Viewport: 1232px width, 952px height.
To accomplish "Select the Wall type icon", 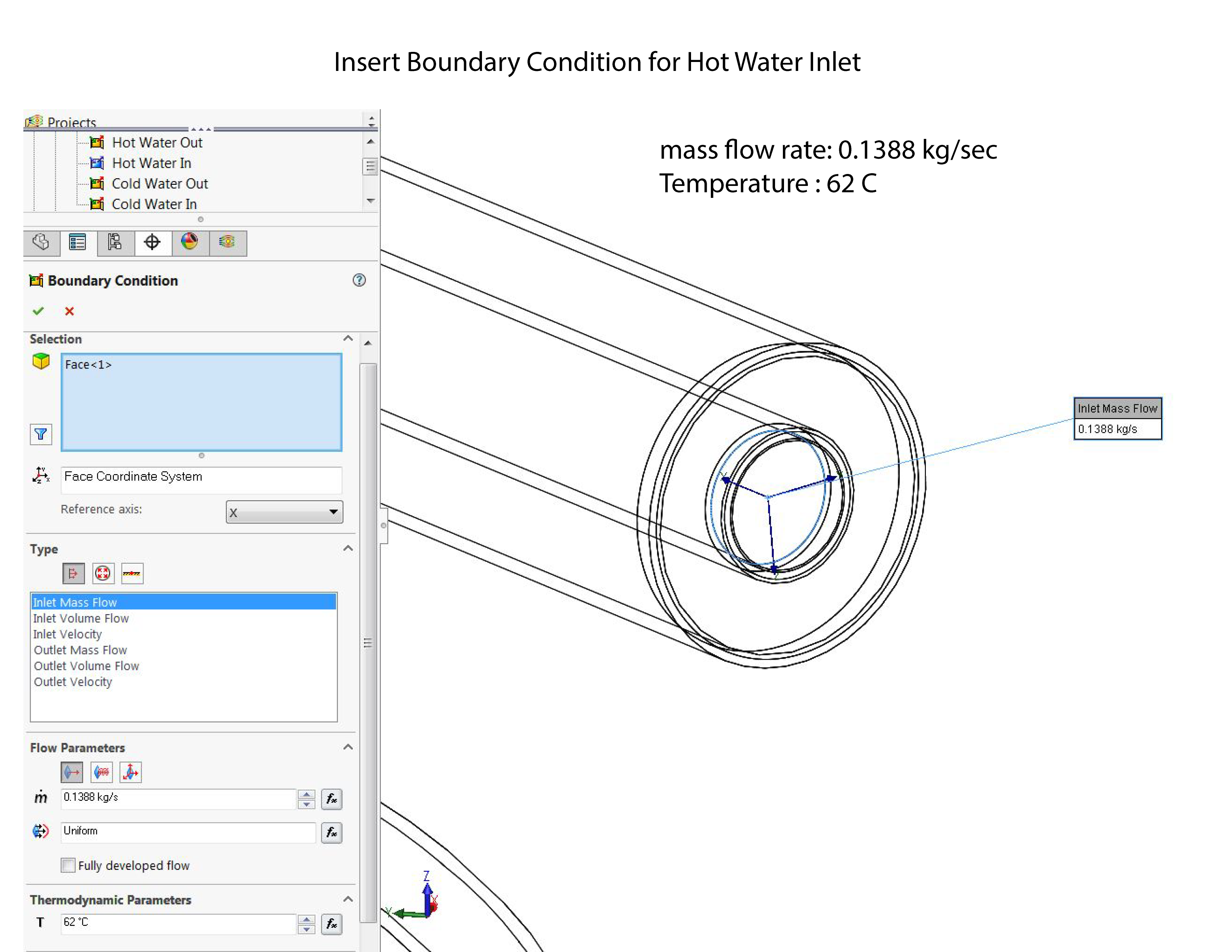I will click(132, 573).
